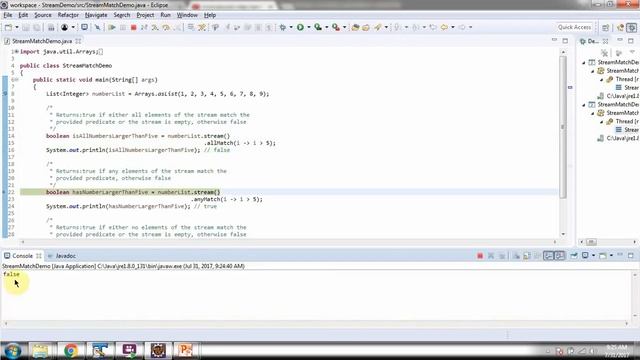
Task: Toggle Skip All Breakpoints icon
Action: pyautogui.click(x=98, y=27)
